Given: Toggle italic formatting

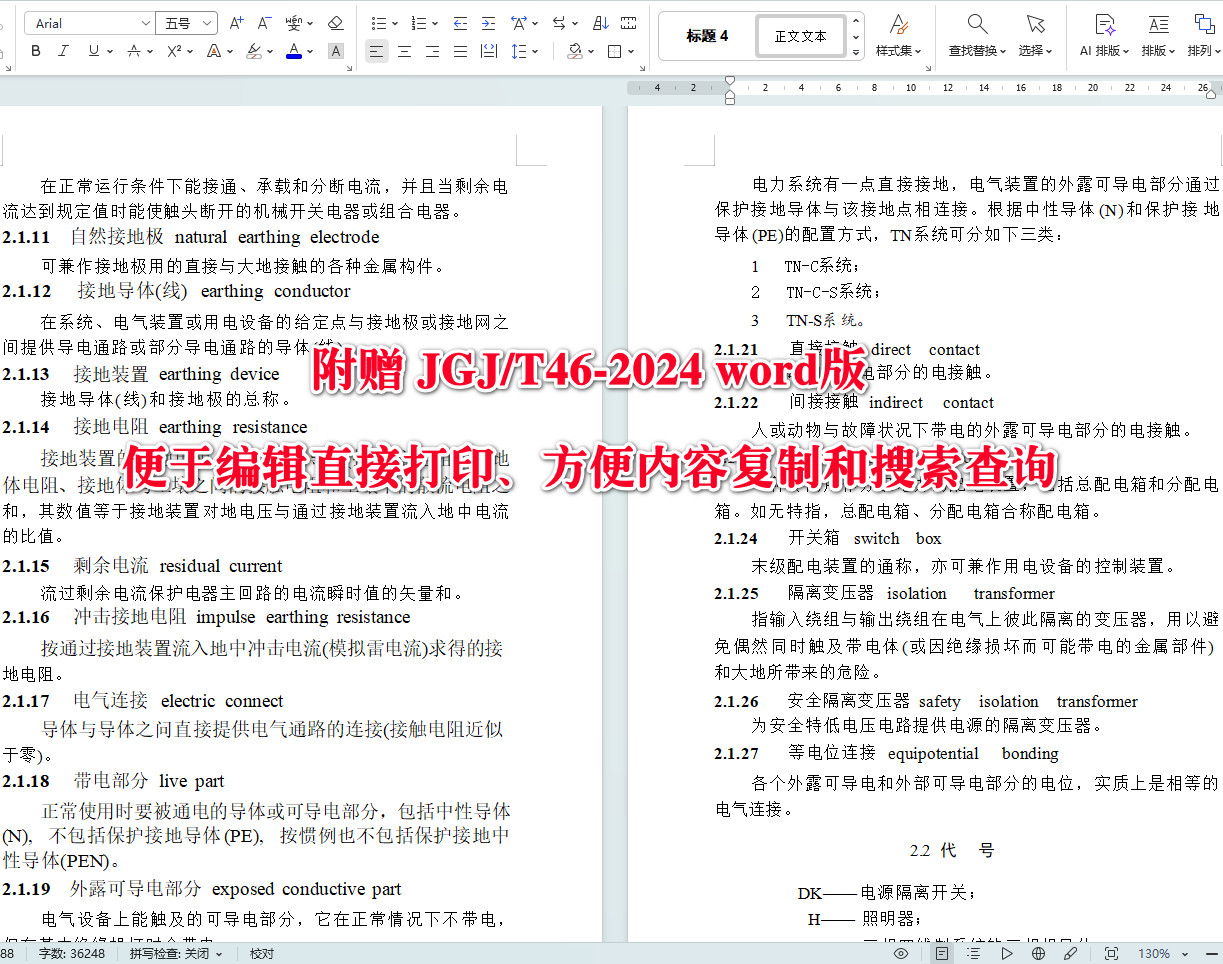Looking at the screenshot, I should [x=63, y=51].
